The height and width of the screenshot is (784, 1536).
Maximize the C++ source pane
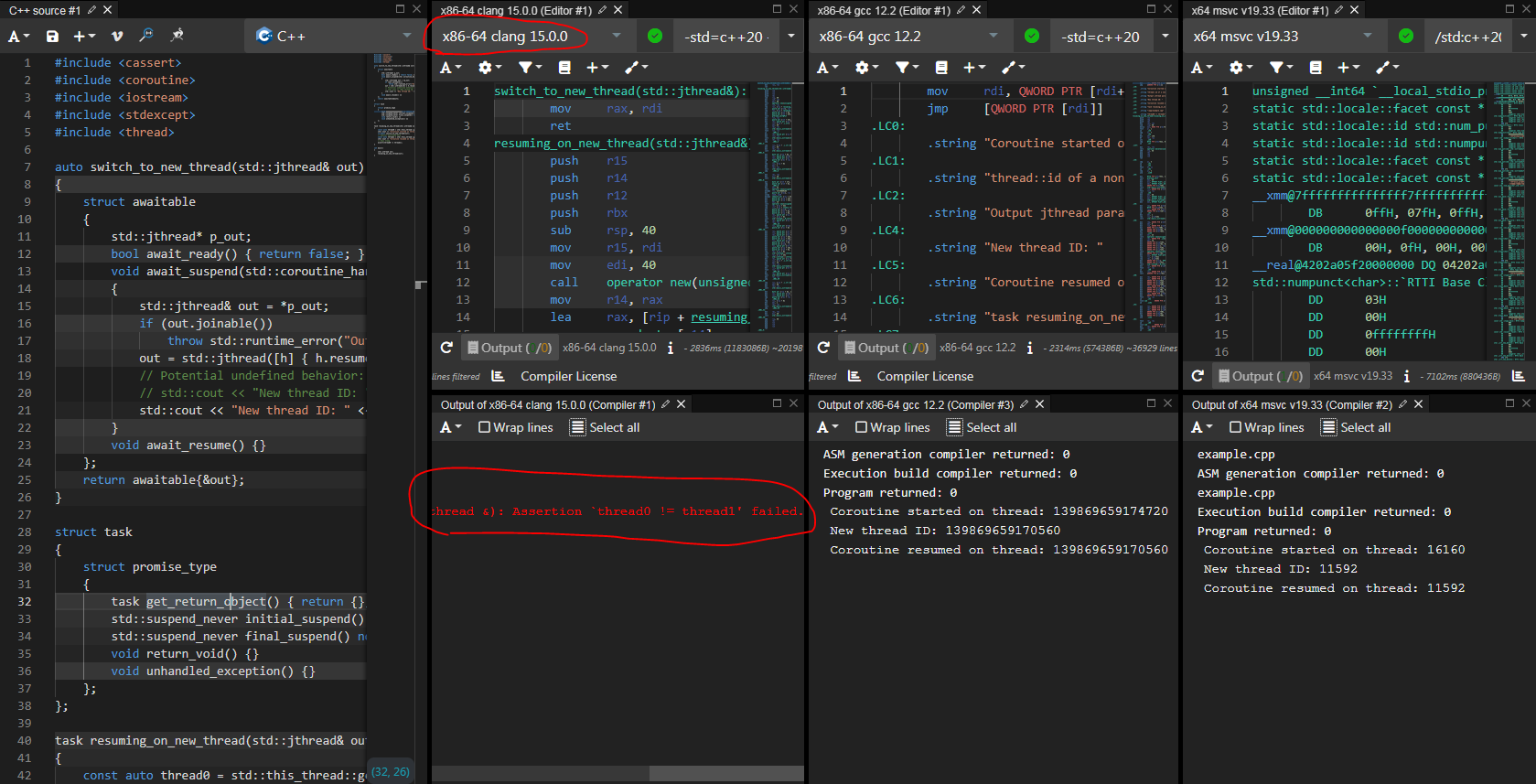click(400, 9)
